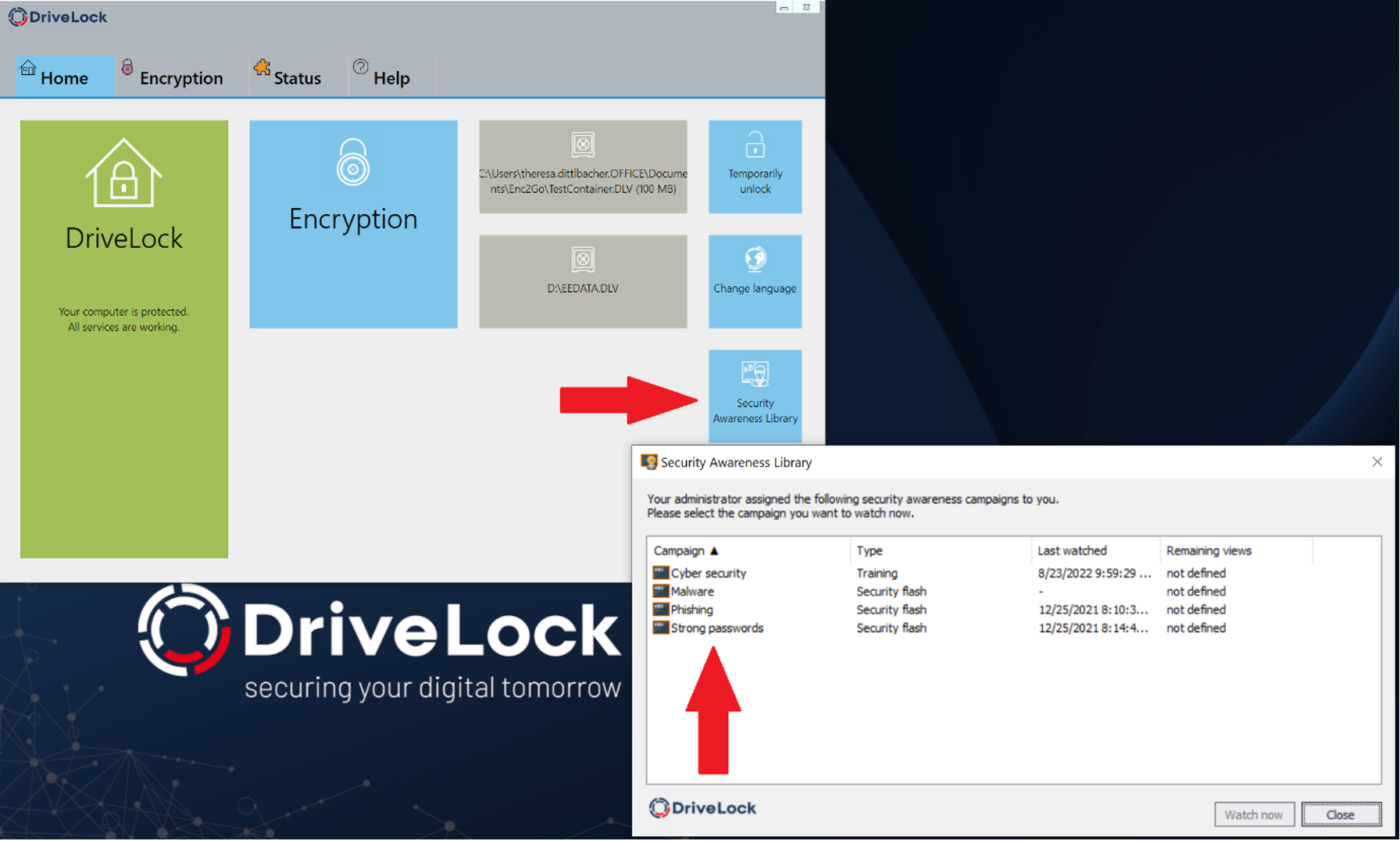Click the Security flash type cell for Malware

click(891, 592)
